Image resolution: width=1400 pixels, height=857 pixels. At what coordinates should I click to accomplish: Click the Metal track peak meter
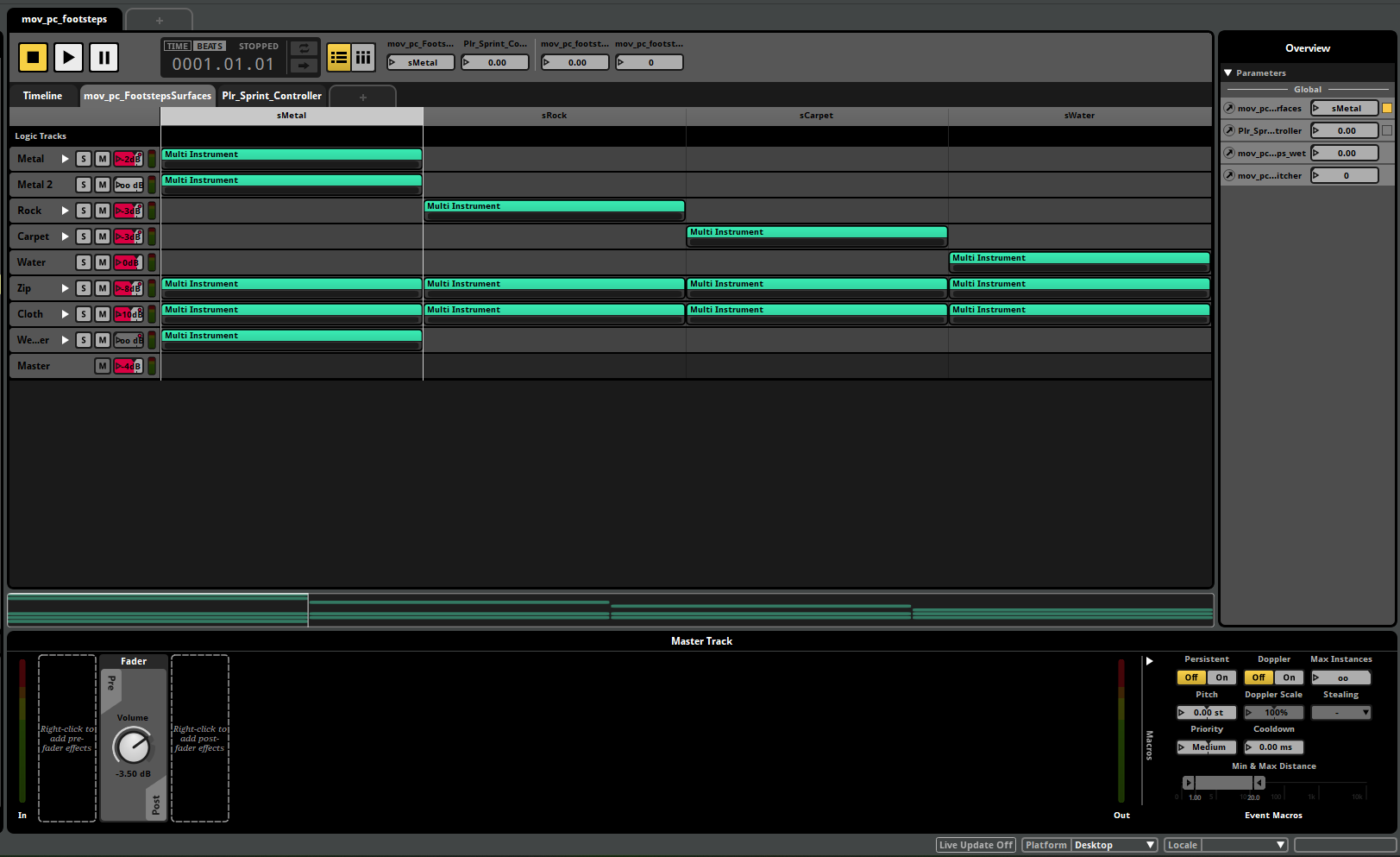152,159
